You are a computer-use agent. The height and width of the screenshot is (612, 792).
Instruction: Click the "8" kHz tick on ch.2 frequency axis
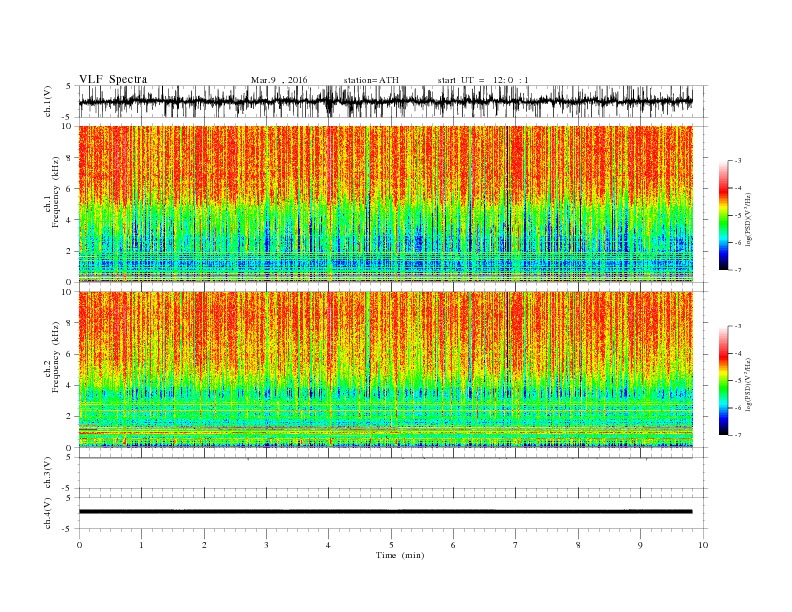(x=69, y=323)
